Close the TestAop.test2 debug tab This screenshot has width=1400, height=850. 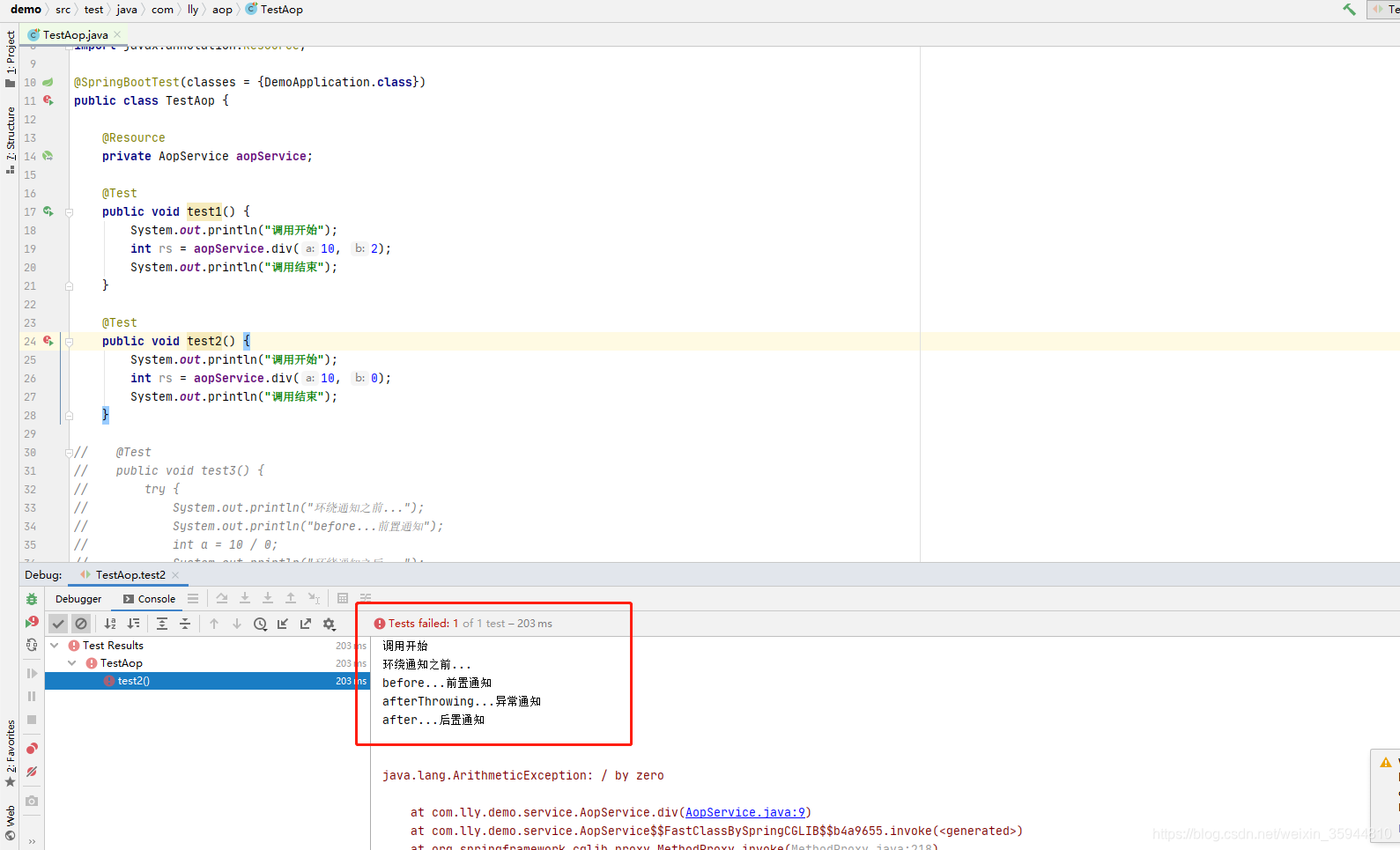coord(175,575)
